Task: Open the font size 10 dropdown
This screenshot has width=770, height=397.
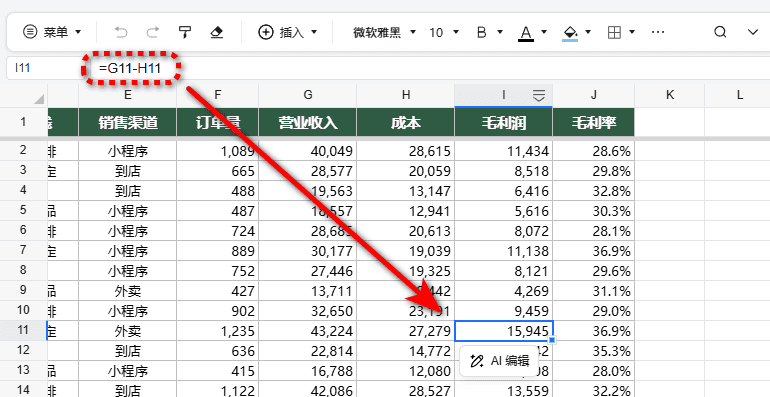Action: point(444,32)
